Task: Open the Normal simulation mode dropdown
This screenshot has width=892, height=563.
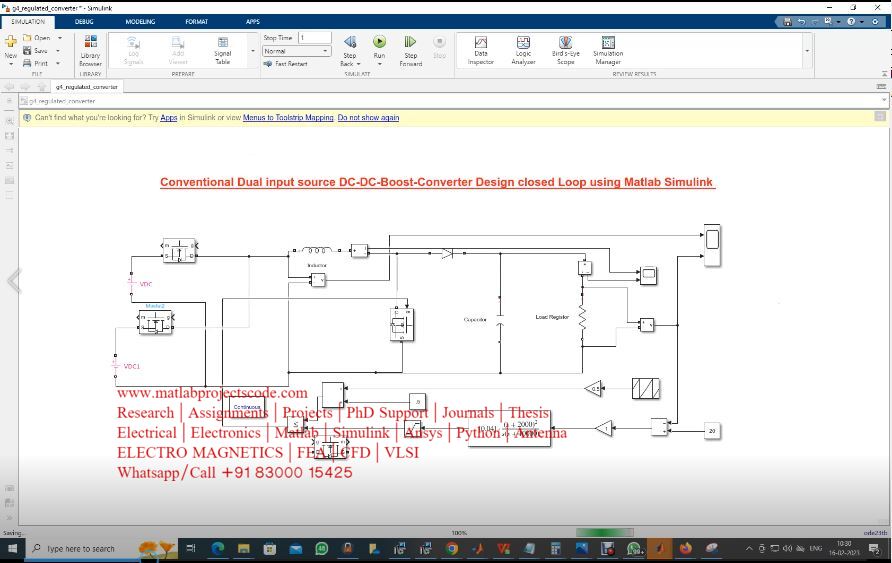Action: (296, 51)
